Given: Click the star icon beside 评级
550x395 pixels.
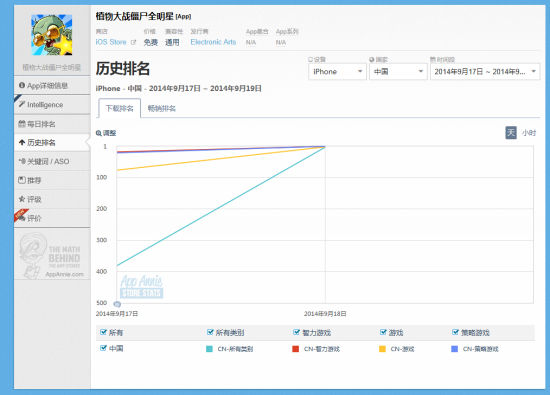Looking at the screenshot, I should pyautogui.click(x=22, y=199).
